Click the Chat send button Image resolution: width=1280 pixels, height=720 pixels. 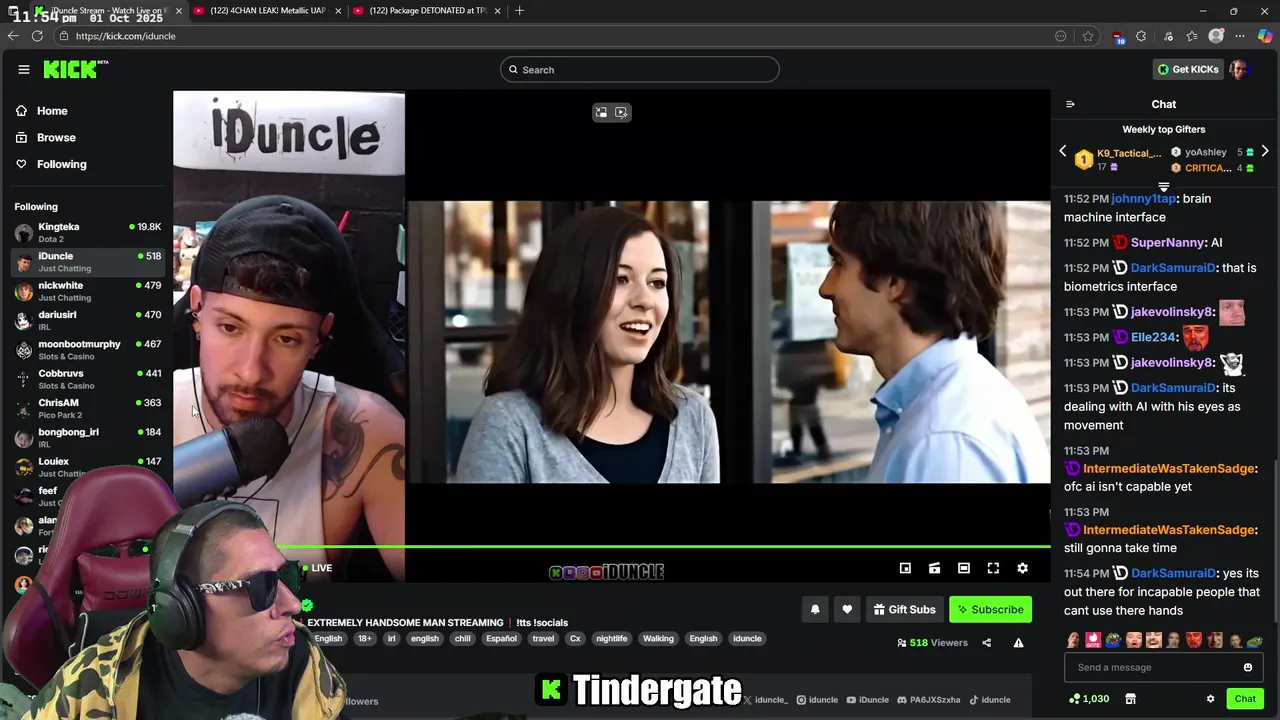(1245, 699)
